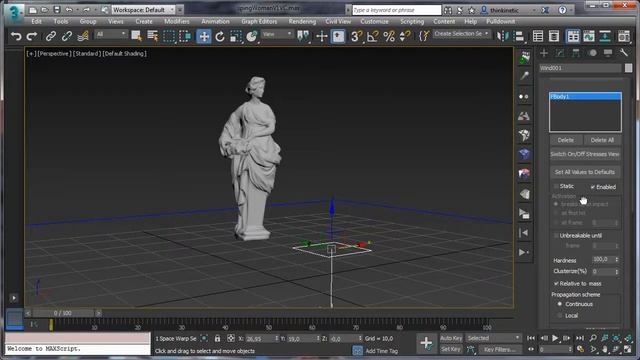Click the object color swatch beside Wind001
The image size is (640, 360).
628,68
